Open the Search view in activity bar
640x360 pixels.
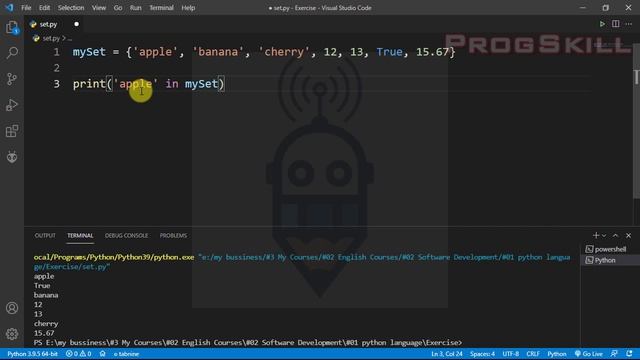tap(12, 53)
